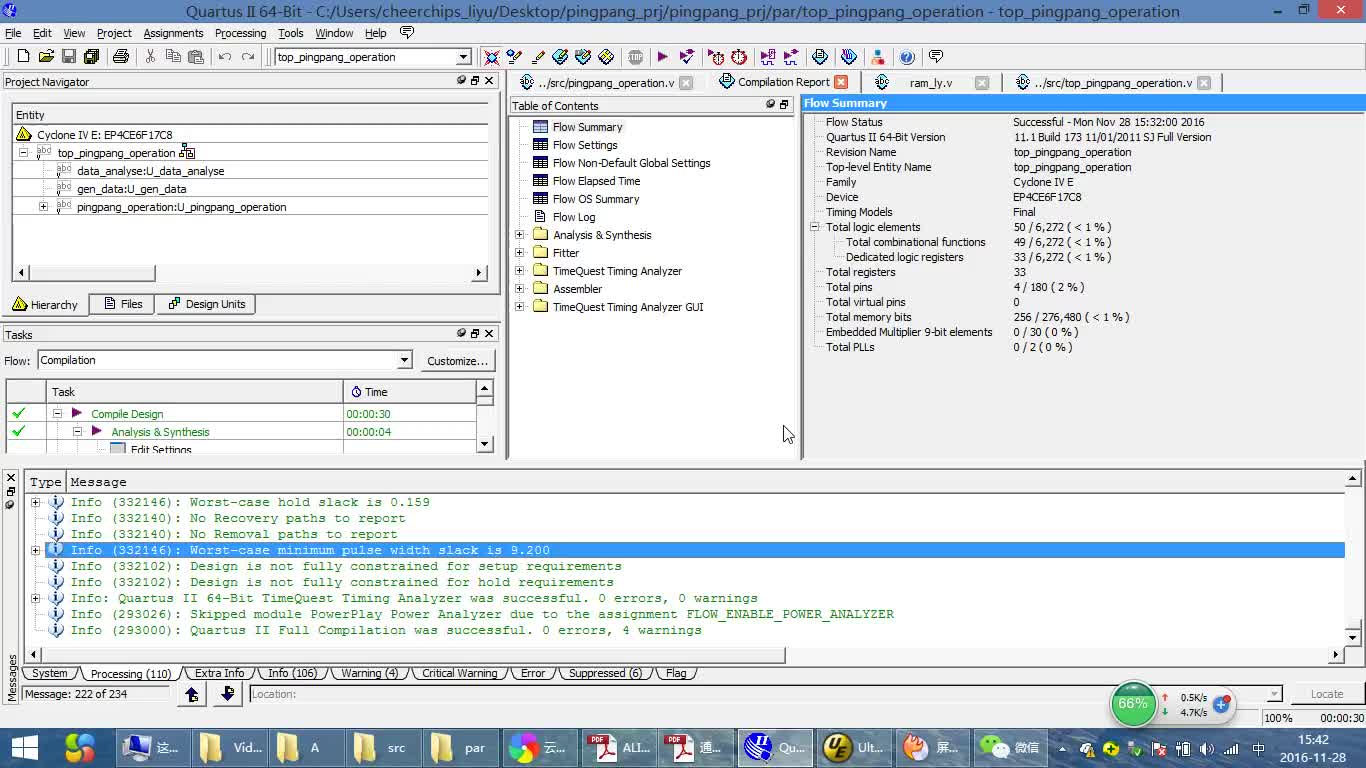
Task: Click the Print toolbar icon
Action: click(x=121, y=57)
